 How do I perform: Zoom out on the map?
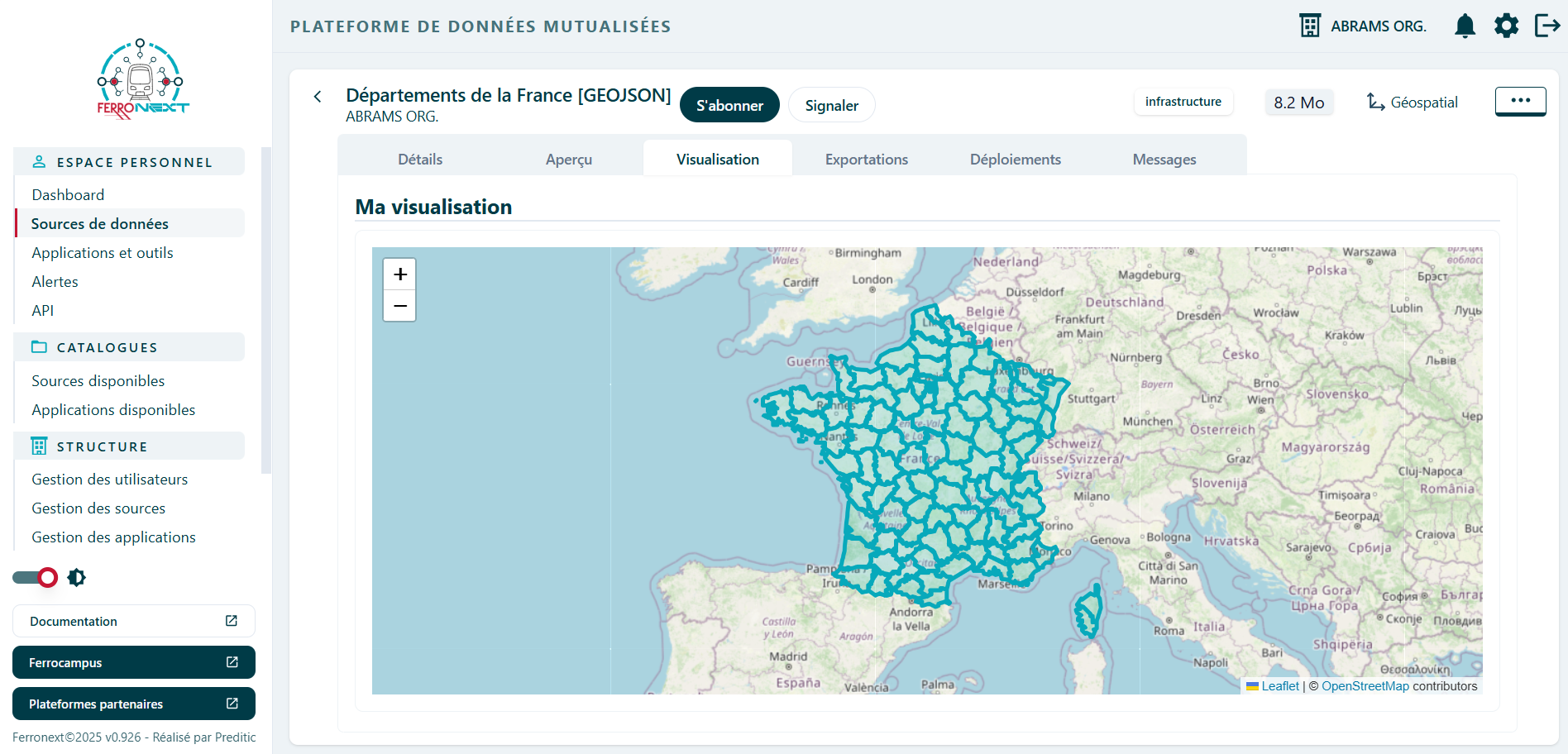(400, 306)
